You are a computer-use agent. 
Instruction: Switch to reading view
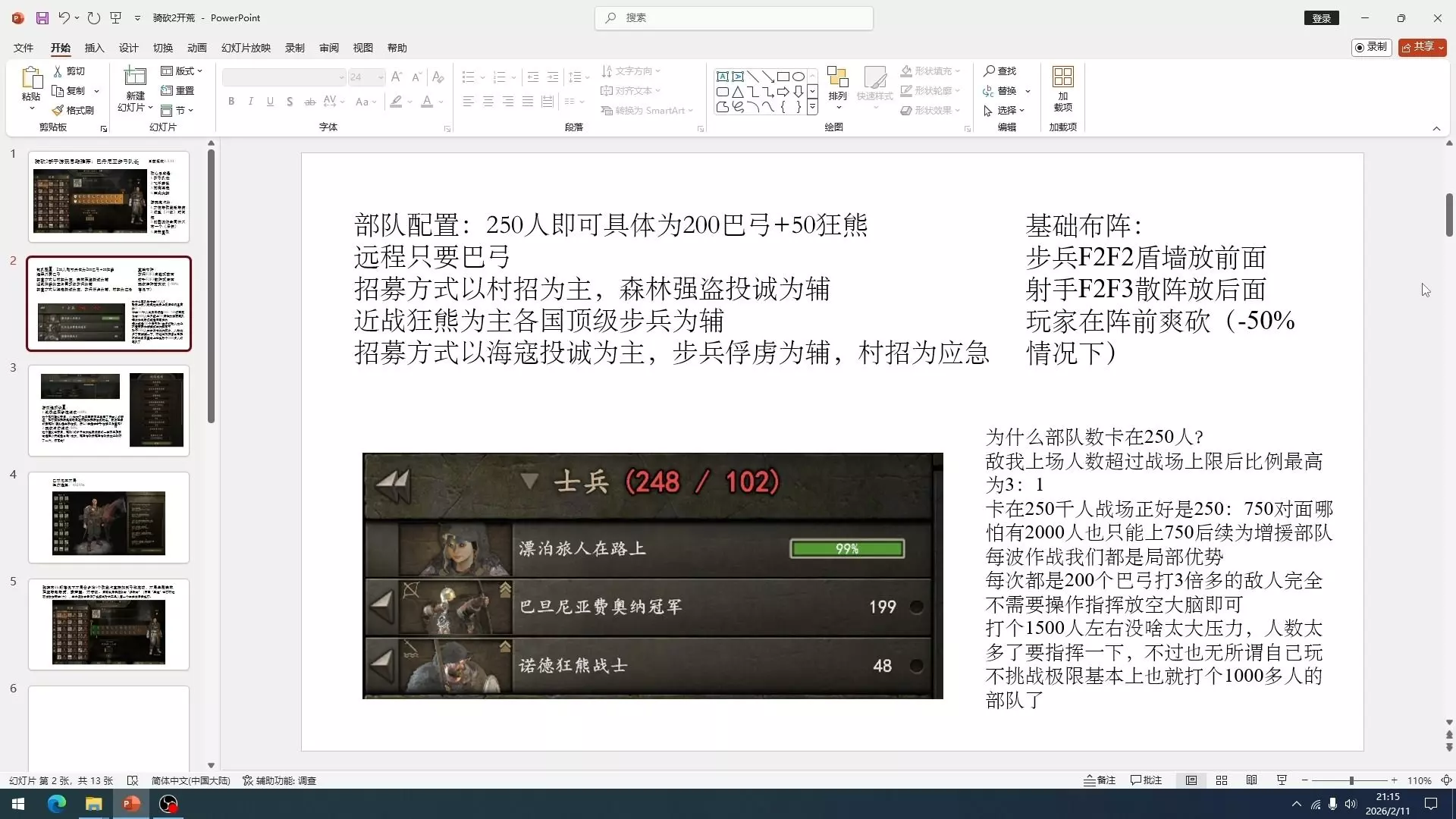[1252, 780]
